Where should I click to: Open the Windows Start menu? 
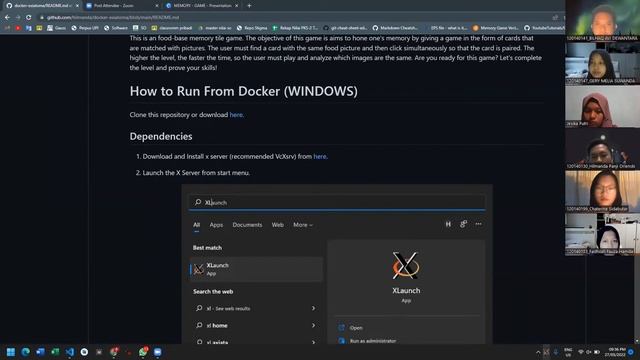(x=11, y=352)
